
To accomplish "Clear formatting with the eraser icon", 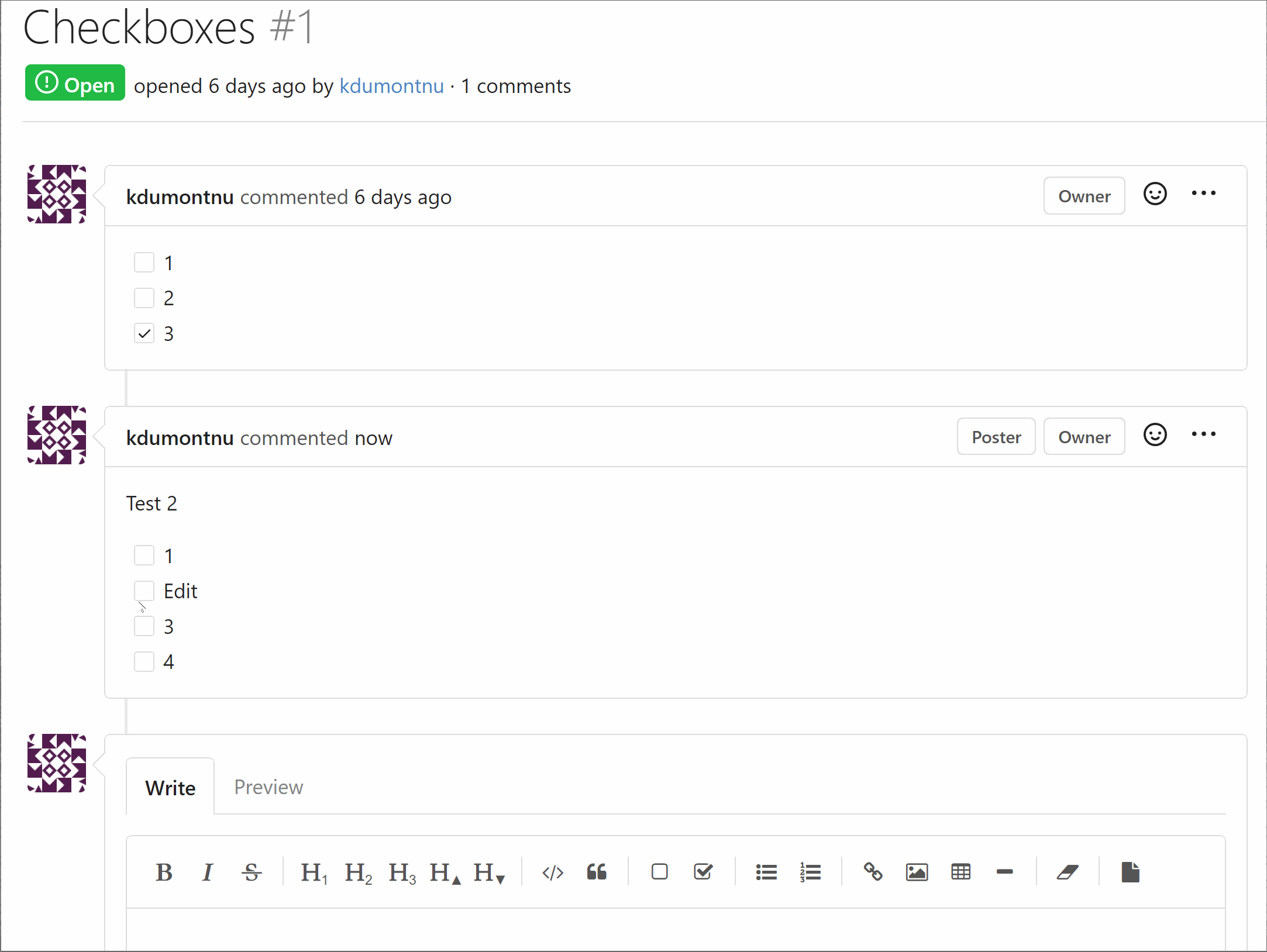I will pos(1068,872).
